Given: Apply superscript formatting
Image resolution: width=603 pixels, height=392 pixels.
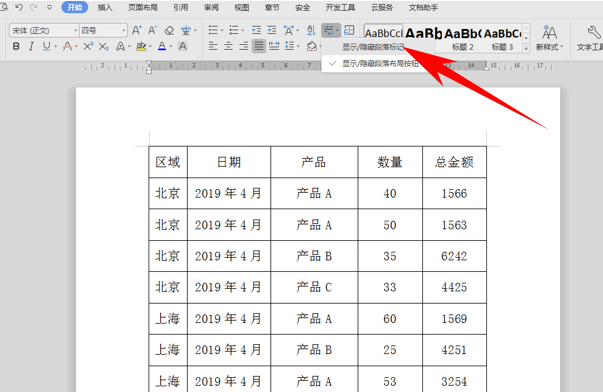Looking at the screenshot, I should [x=88, y=47].
